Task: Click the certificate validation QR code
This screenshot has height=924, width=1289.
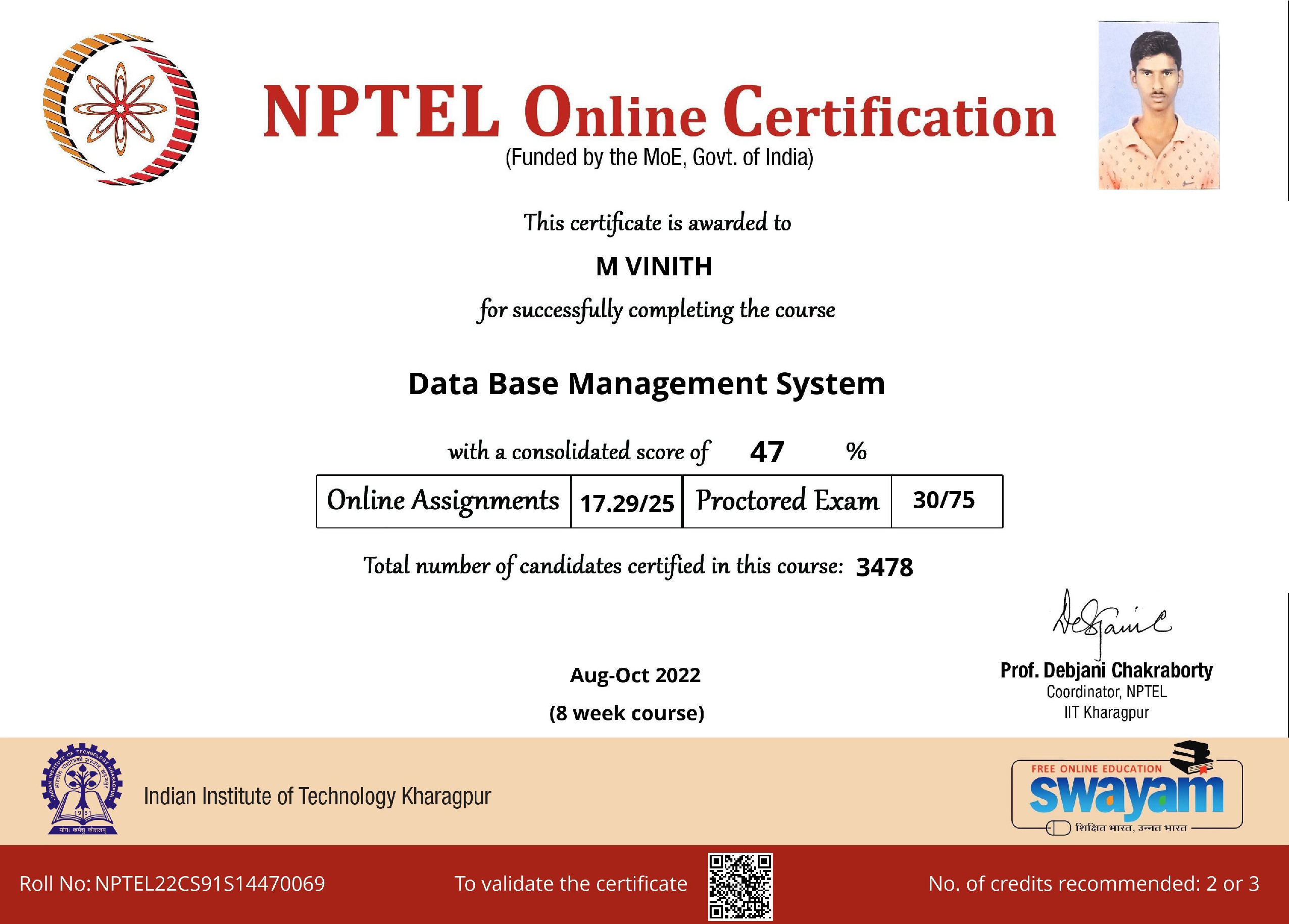Action: (x=740, y=886)
